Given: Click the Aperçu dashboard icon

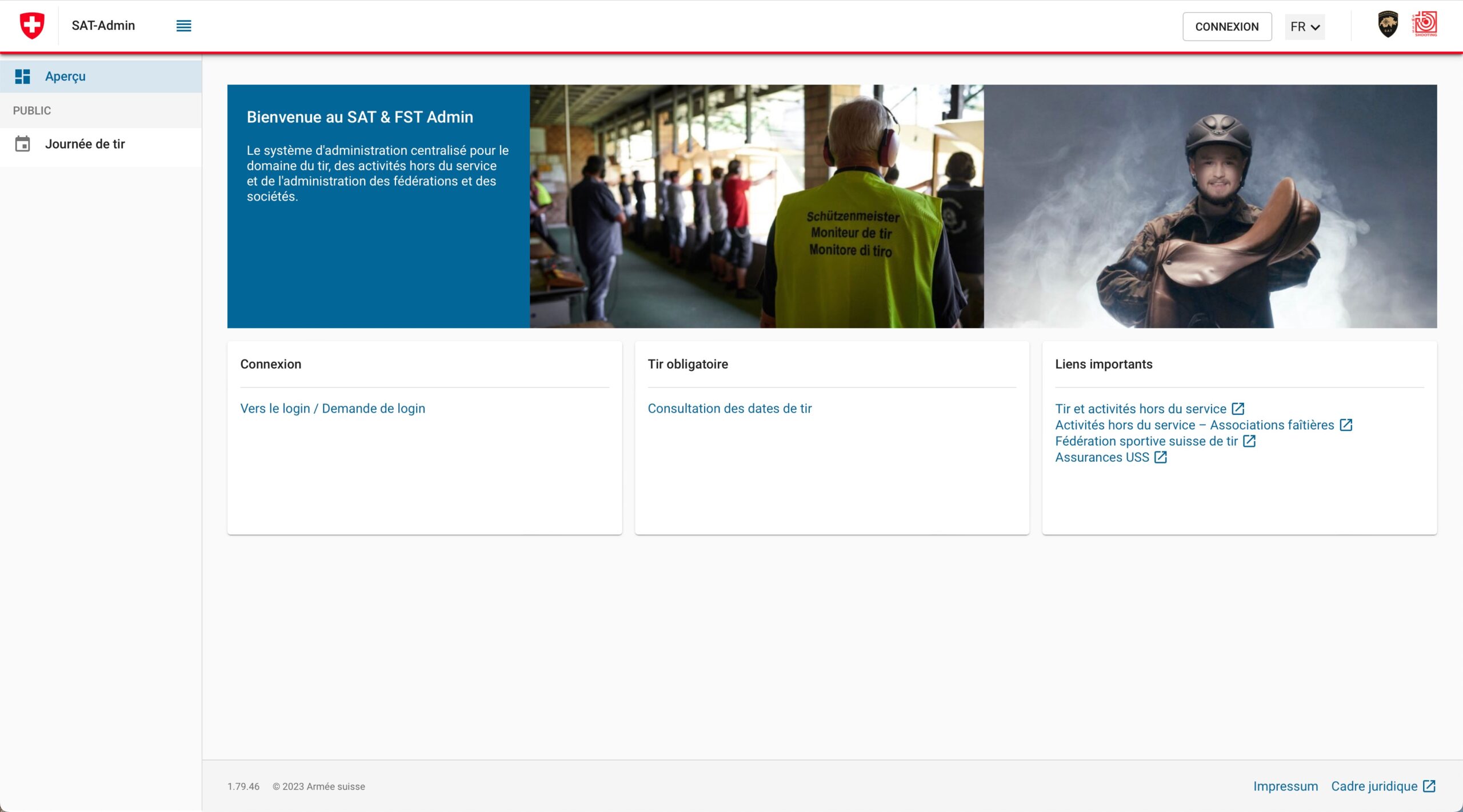Looking at the screenshot, I should 22,76.
